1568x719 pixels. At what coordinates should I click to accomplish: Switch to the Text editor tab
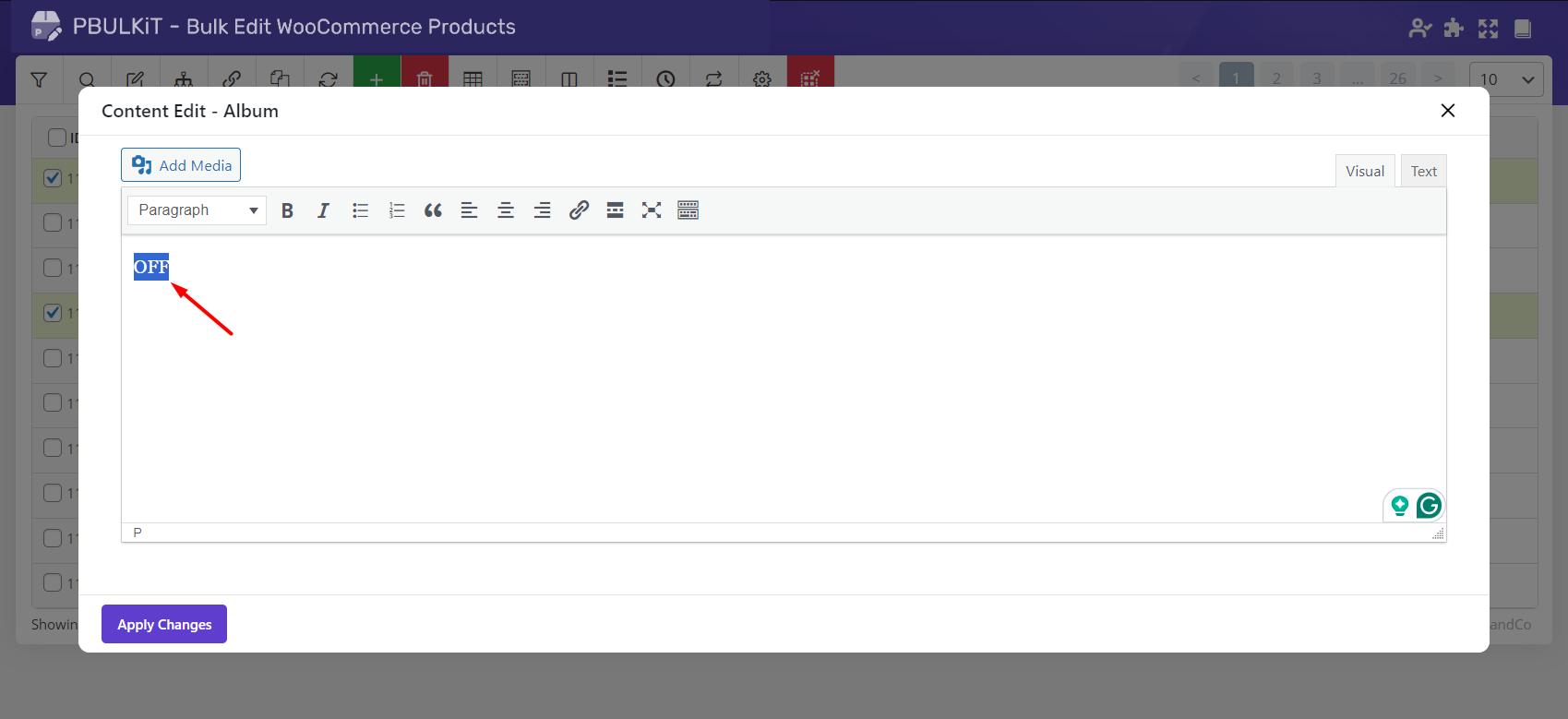tap(1423, 172)
